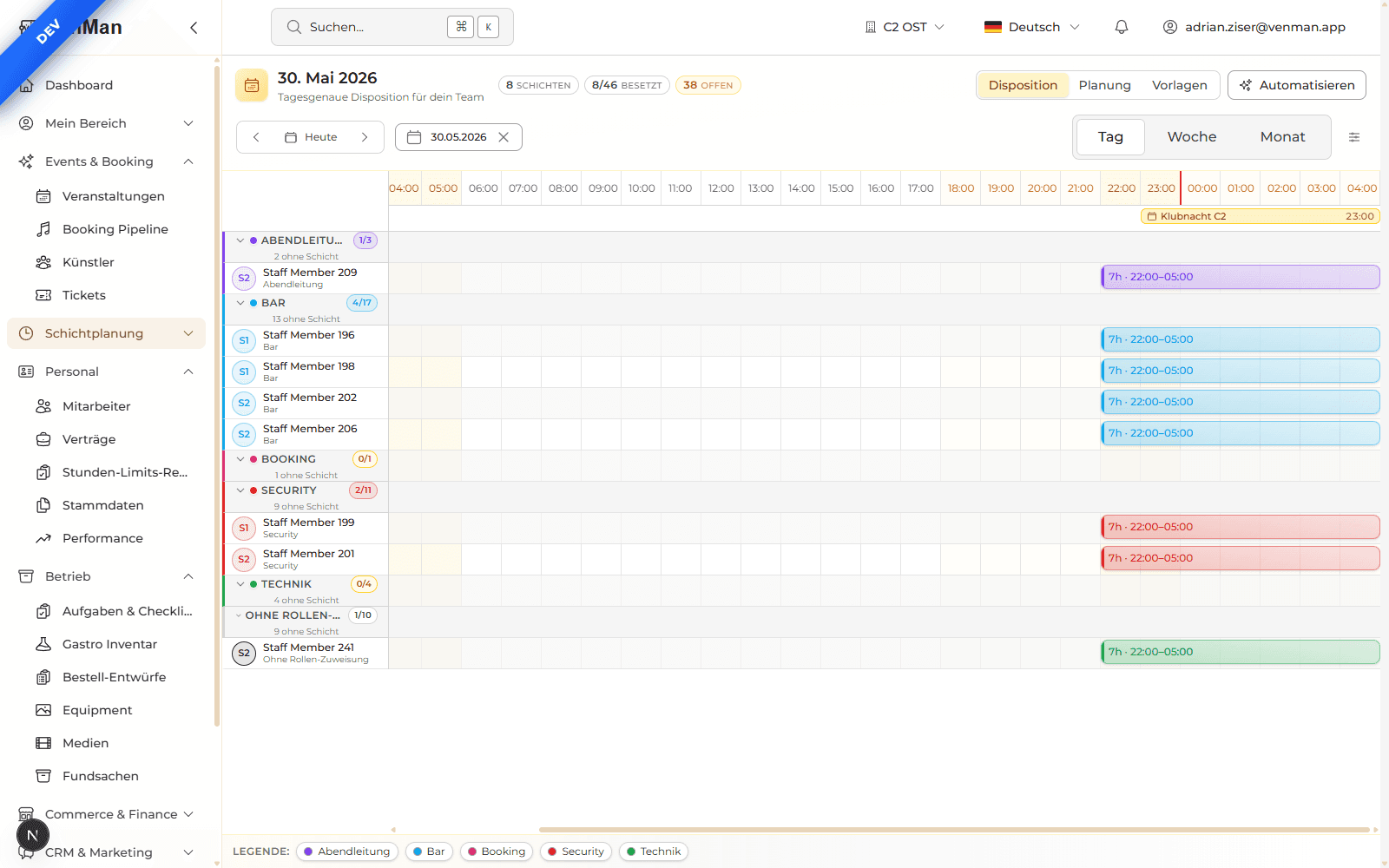1389x868 pixels.
Task: Open Deutsch language dropdown
Action: pyautogui.click(x=1032, y=27)
